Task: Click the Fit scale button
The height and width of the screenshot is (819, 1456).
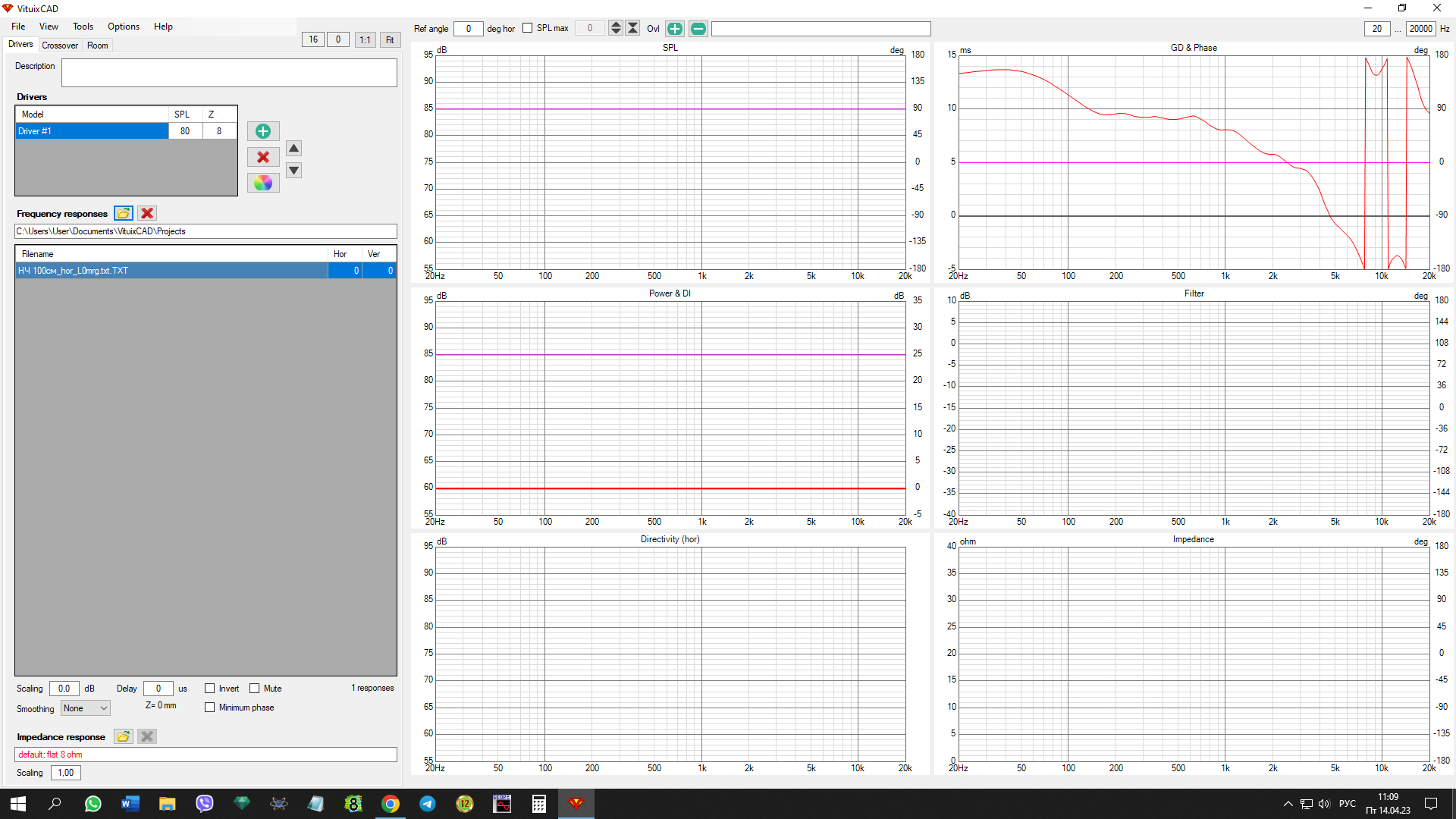Action: click(390, 39)
